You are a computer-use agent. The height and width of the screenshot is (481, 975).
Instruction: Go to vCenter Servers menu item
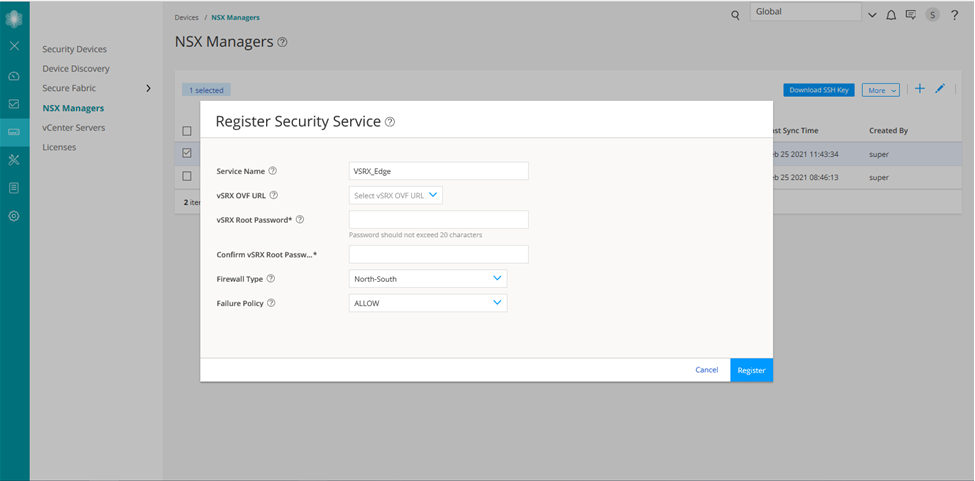tap(73, 128)
